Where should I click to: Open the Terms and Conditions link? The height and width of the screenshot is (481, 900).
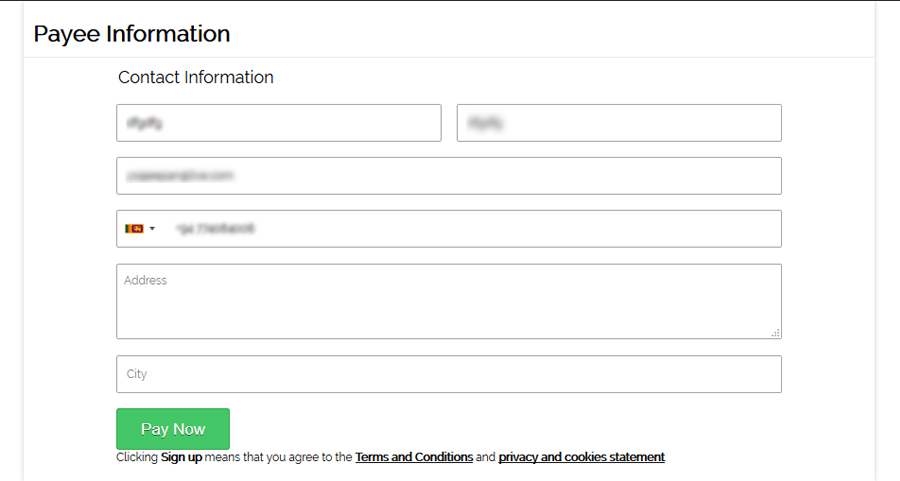coord(414,457)
